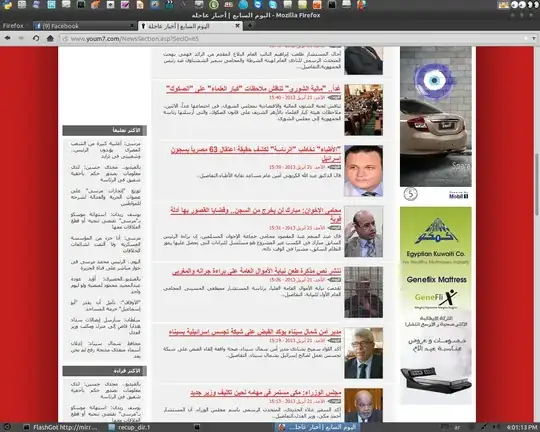Click the thumbnail of man behind cage bars
This screenshot has height=432, width=540.
pos(363,292)
